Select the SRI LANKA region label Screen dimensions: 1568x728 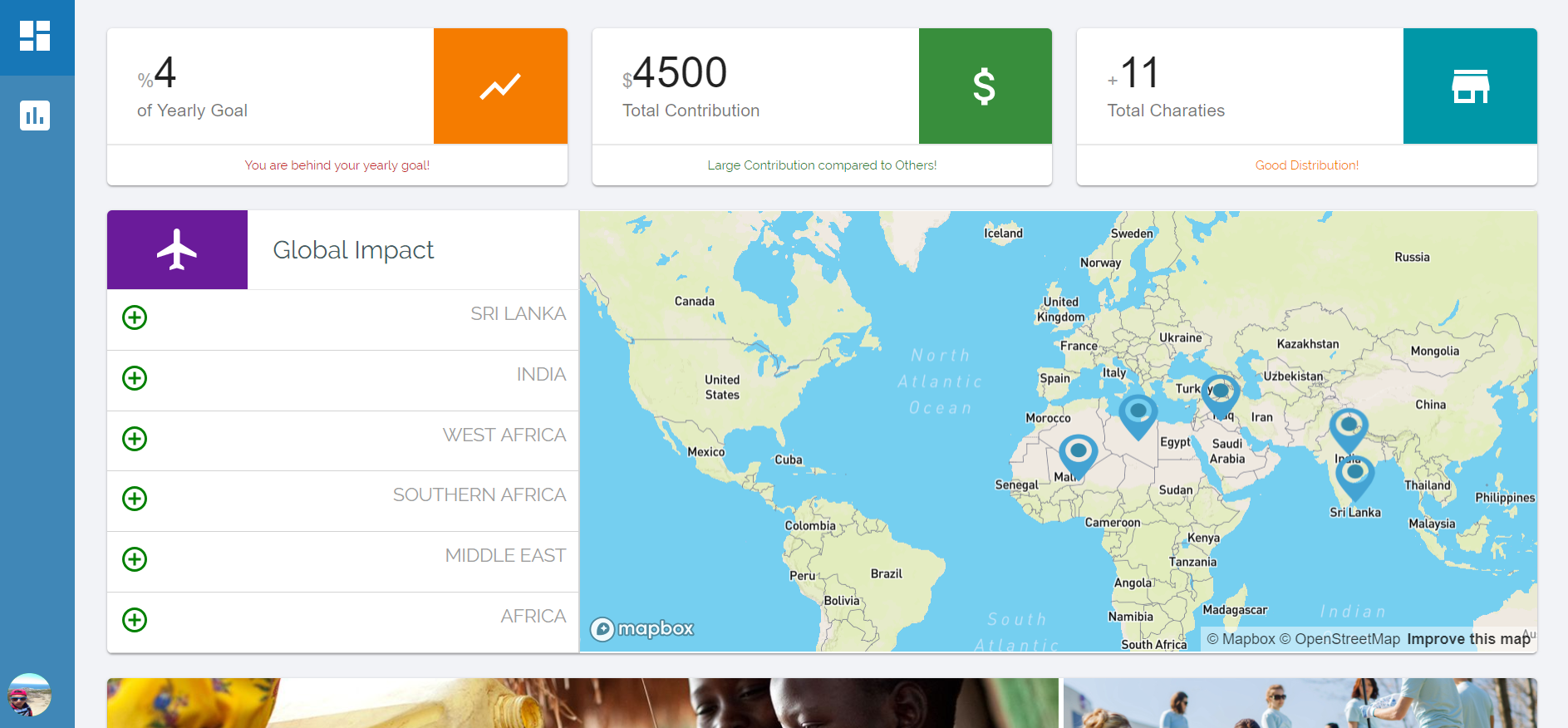518,314
